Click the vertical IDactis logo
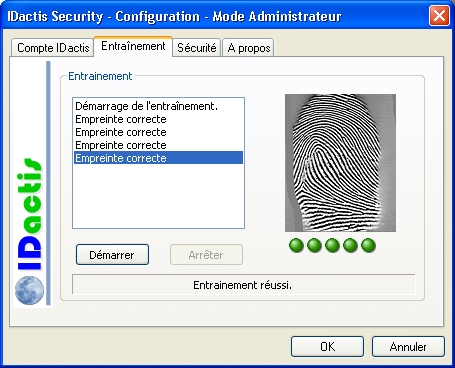This screenshot has height=368, width=455. [x=29, y=214]
